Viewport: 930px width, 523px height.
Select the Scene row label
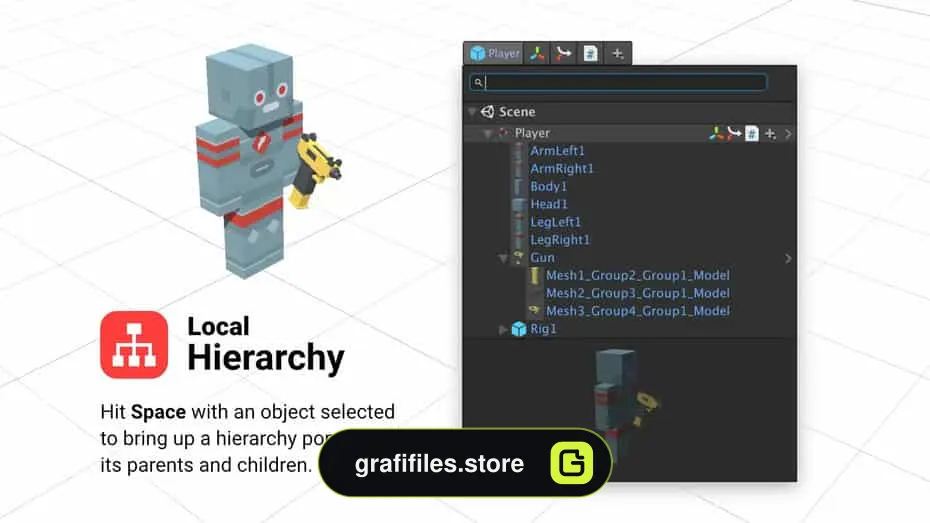tap(517, 111)
